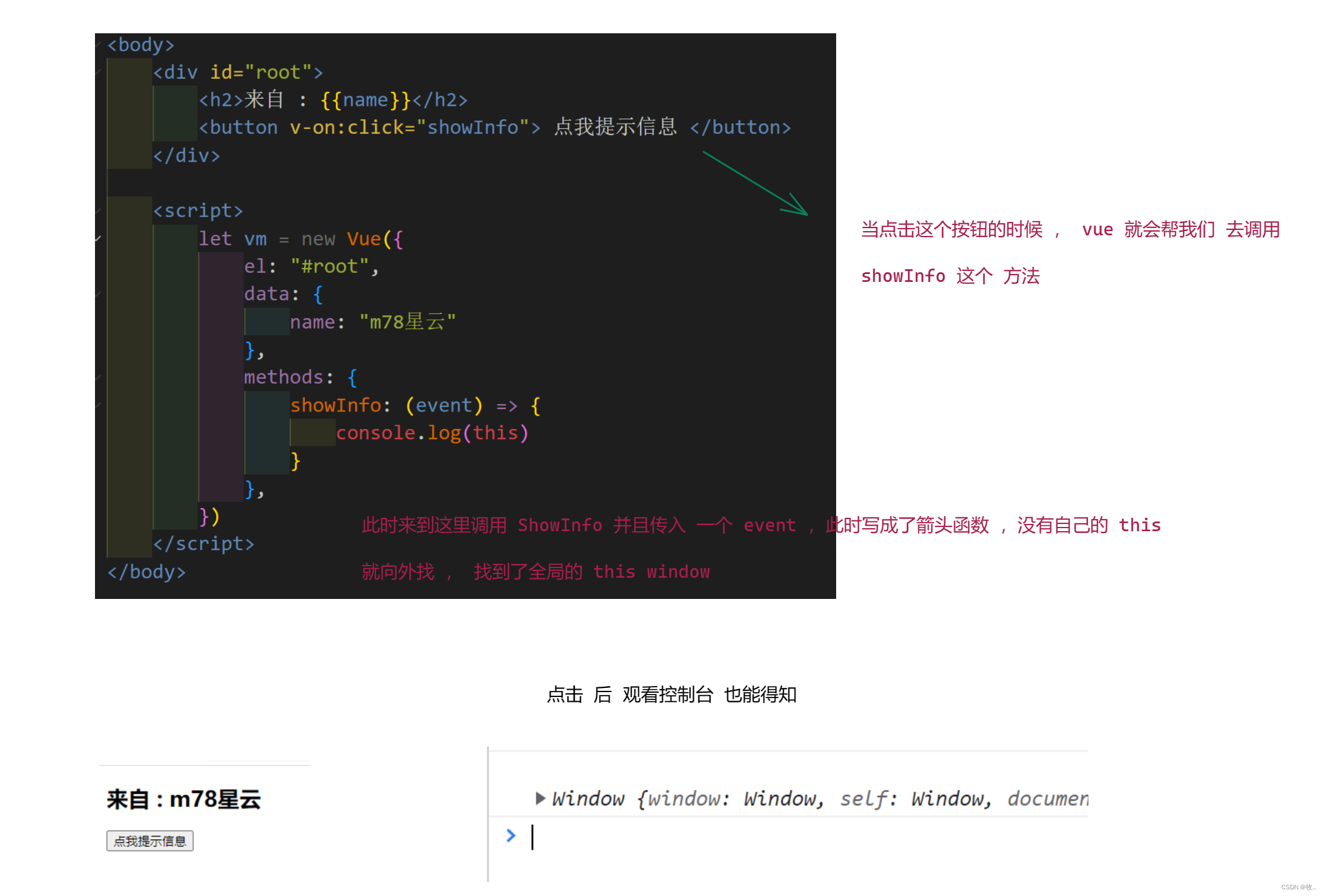
Task: Click the closing </script> tag
Action: click(203, 543)
